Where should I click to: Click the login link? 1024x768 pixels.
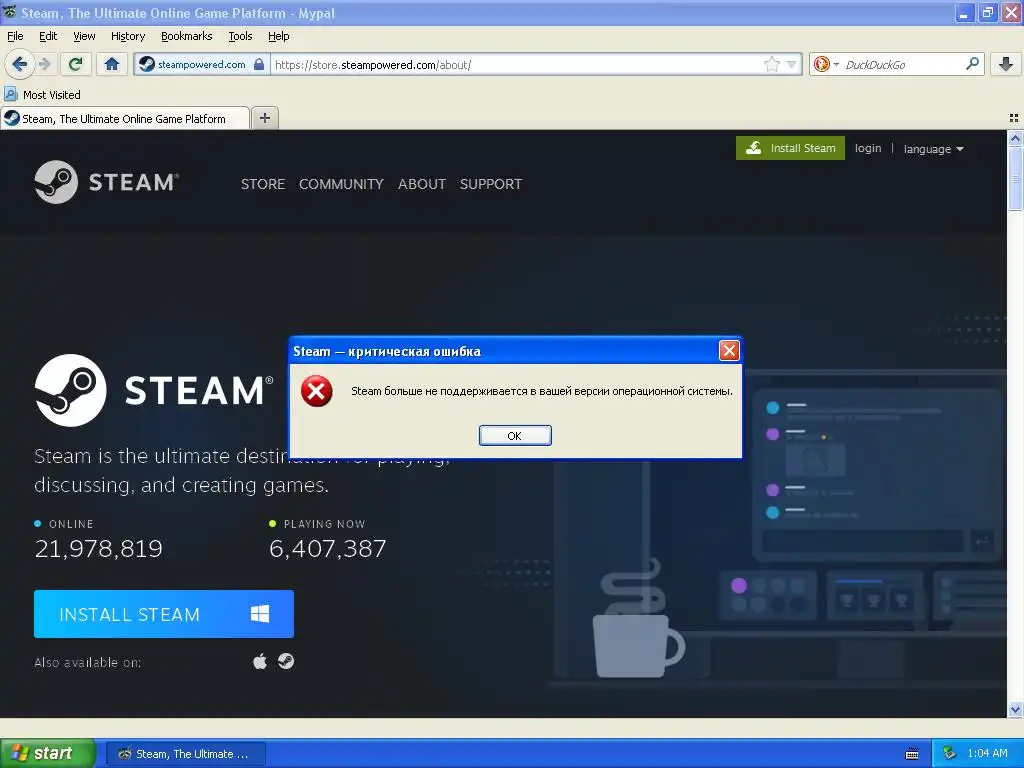click(868, 148)
